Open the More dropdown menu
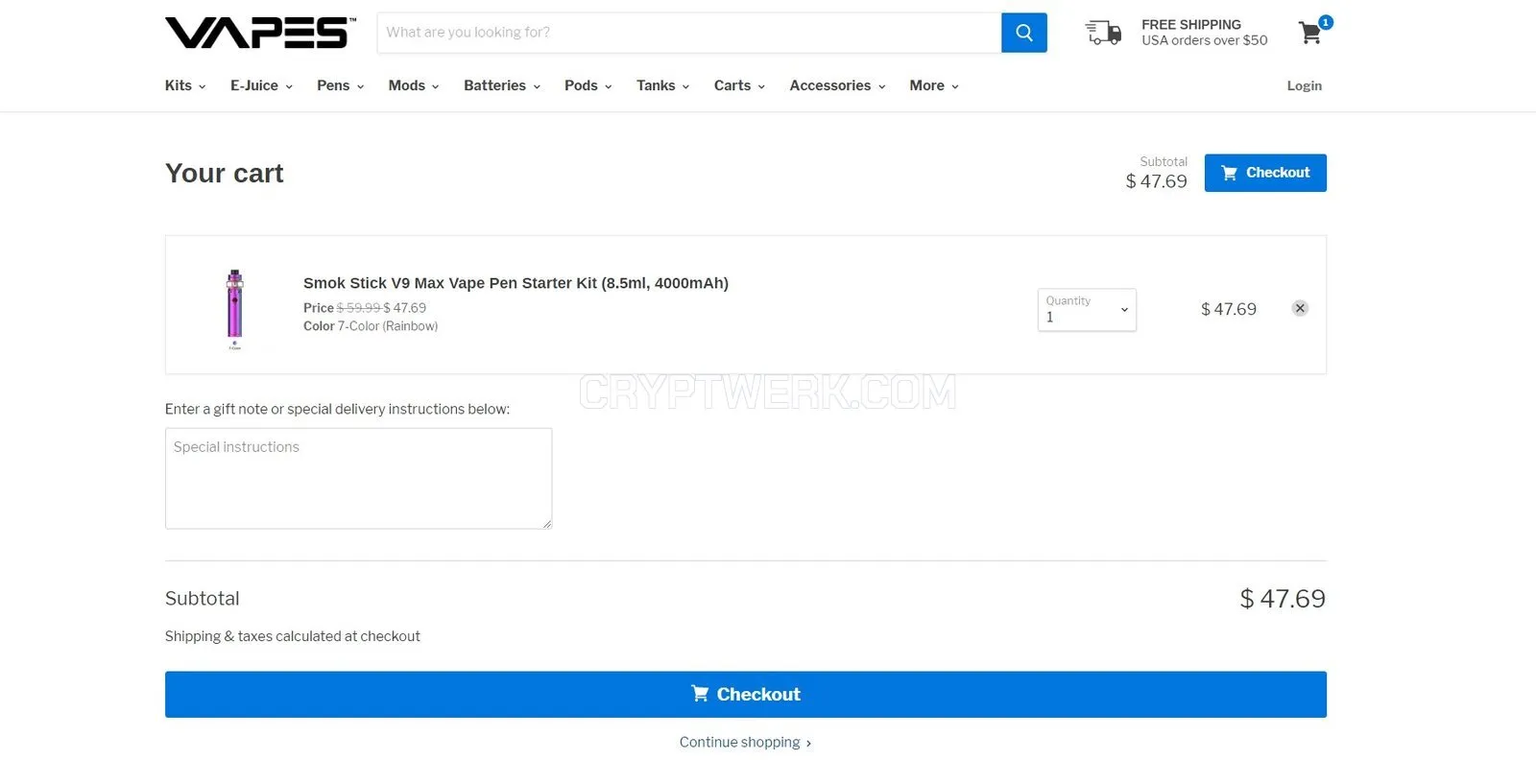1536x784 pixels. point(934,85)
